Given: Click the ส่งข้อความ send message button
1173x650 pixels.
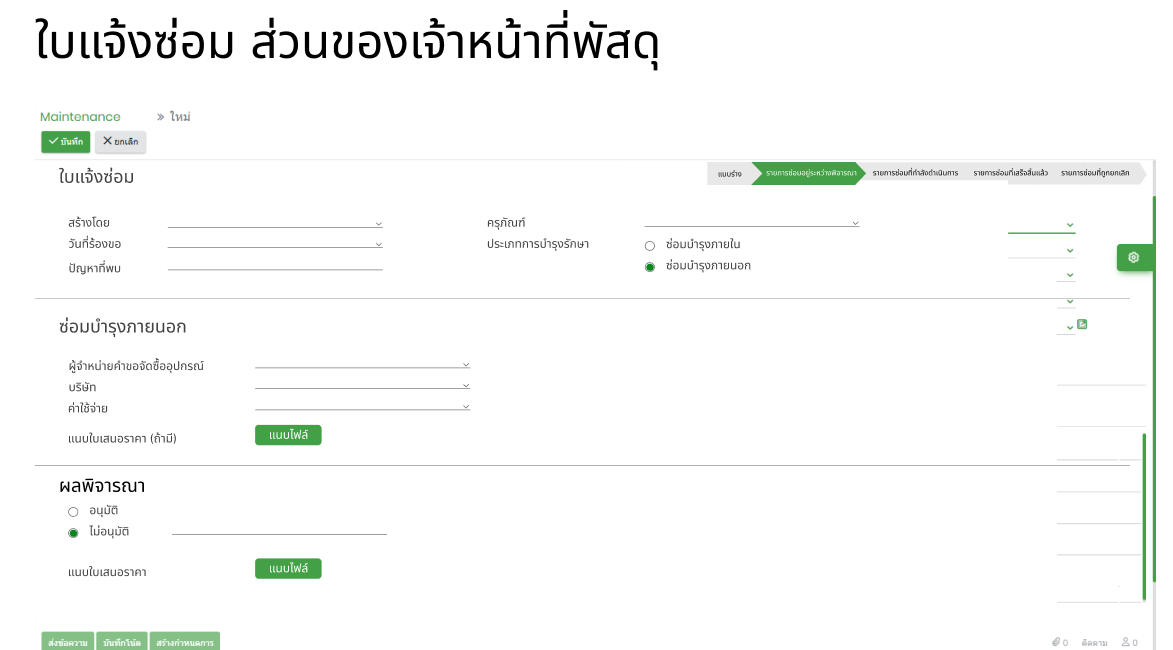Looking at the screenshot, I should tap(68, 642).
